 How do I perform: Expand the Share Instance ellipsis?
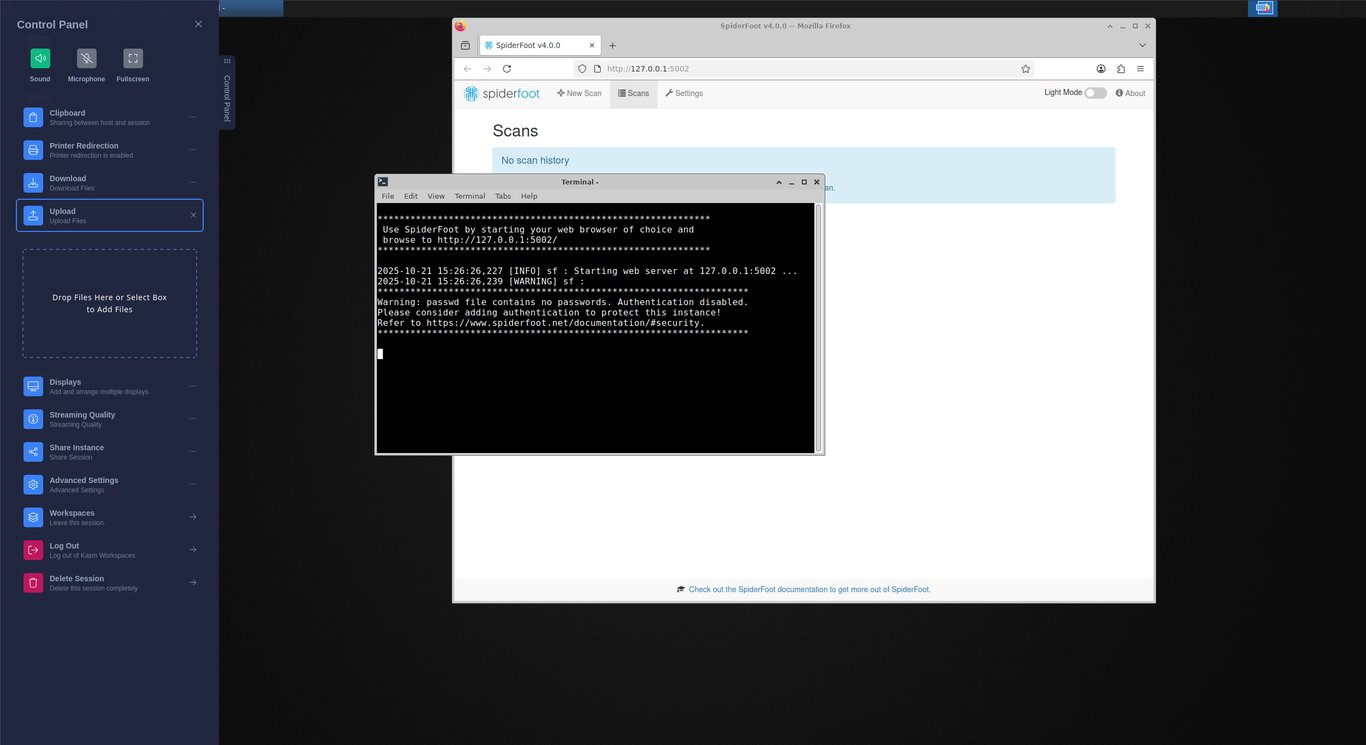click(x=193, y=452)
